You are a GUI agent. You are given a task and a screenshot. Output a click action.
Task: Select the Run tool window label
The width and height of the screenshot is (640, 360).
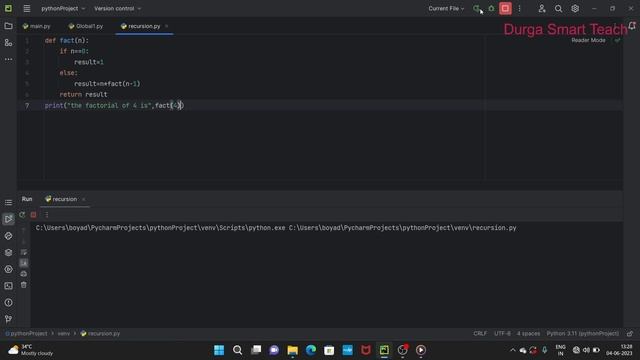(x=27, y=199)
